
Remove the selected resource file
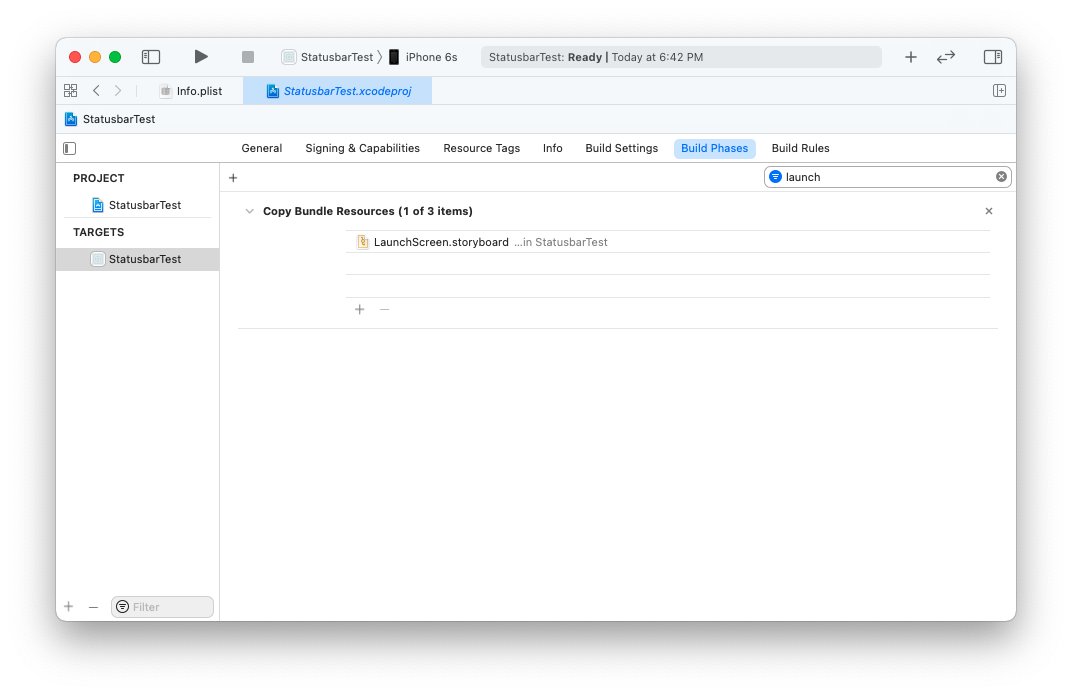point(384,310)
